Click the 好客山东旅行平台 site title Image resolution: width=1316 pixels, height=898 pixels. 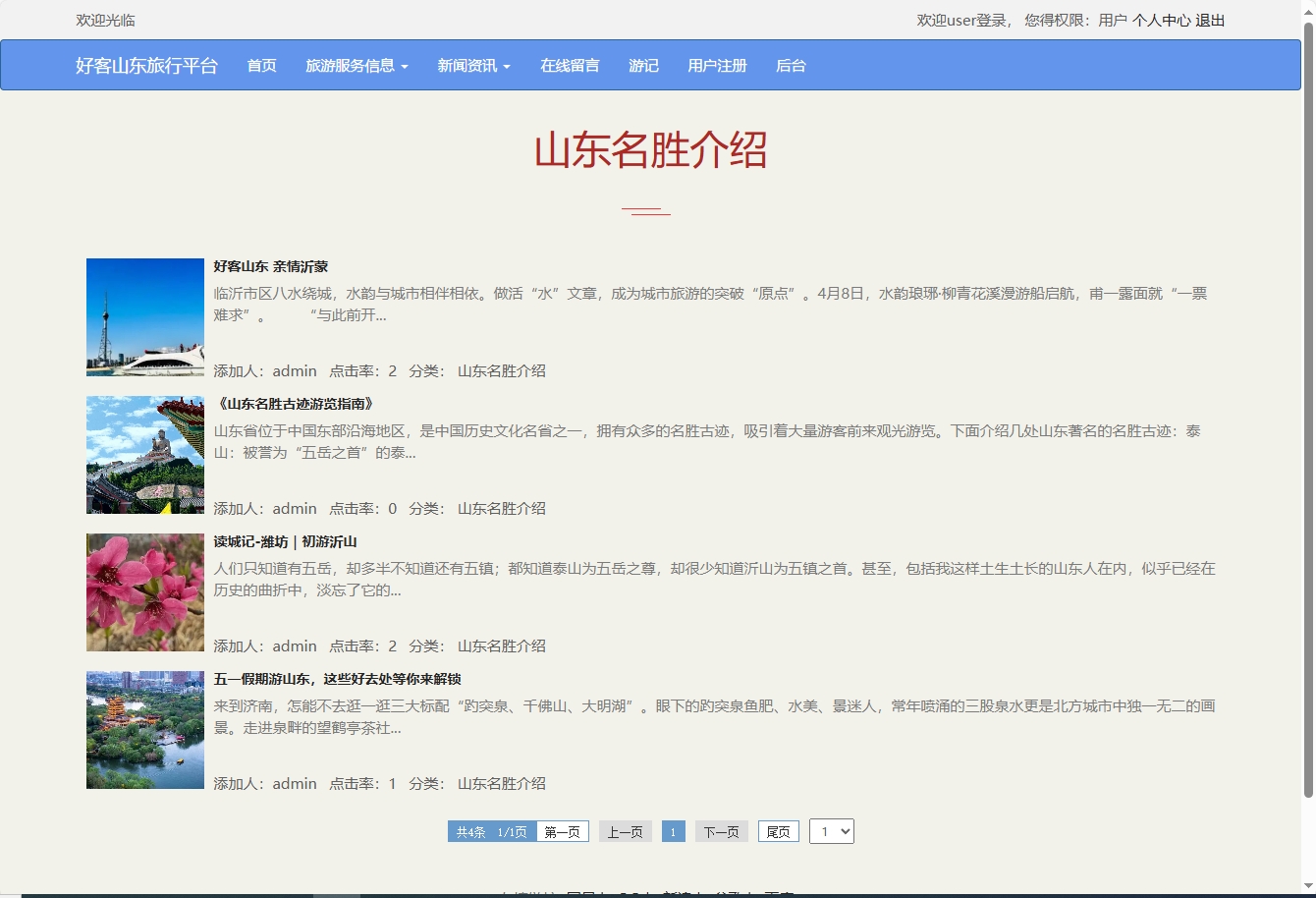(146, 66)
